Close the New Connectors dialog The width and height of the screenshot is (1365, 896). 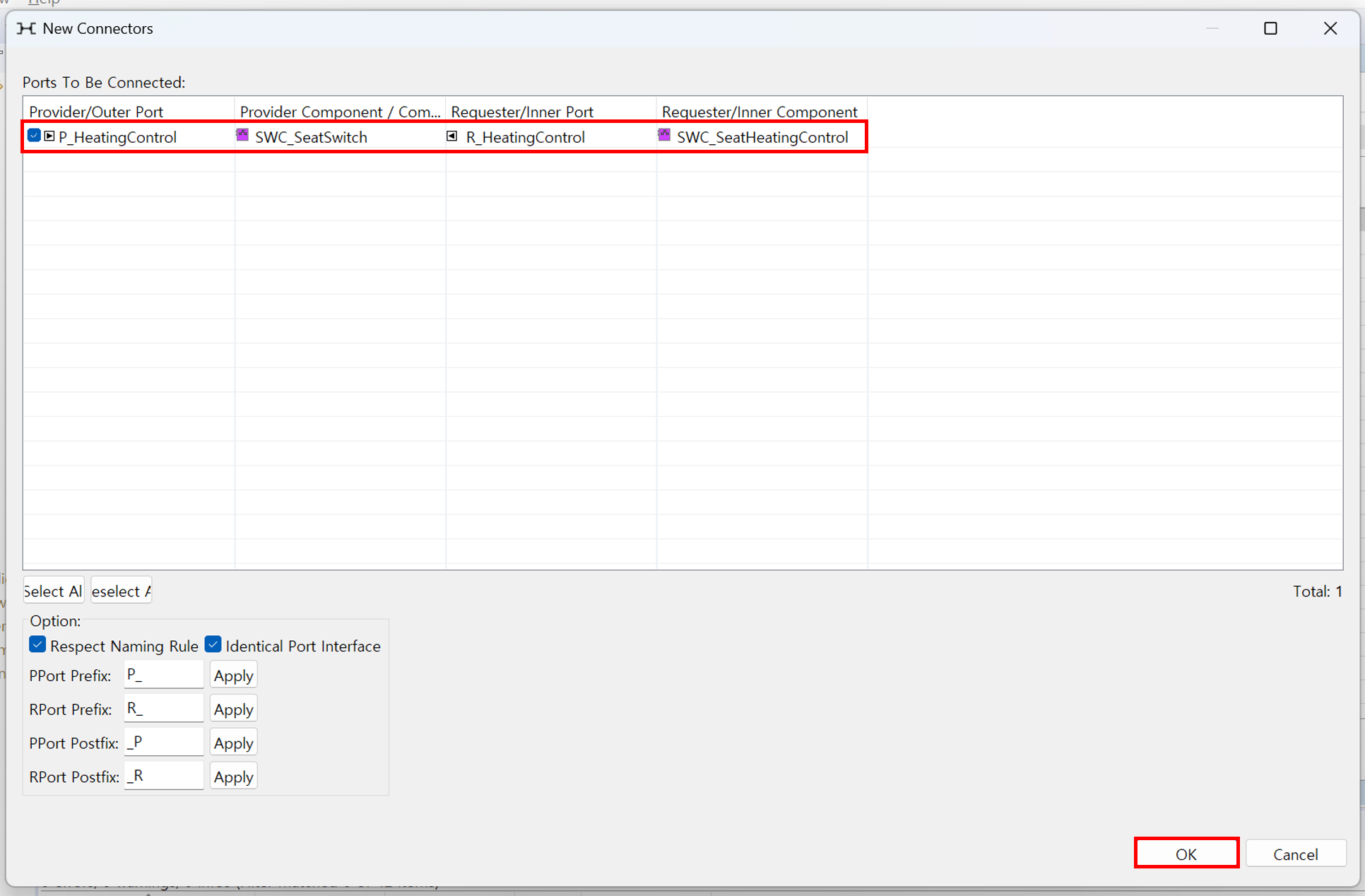pyautogui.click(x=1330, y=28)
